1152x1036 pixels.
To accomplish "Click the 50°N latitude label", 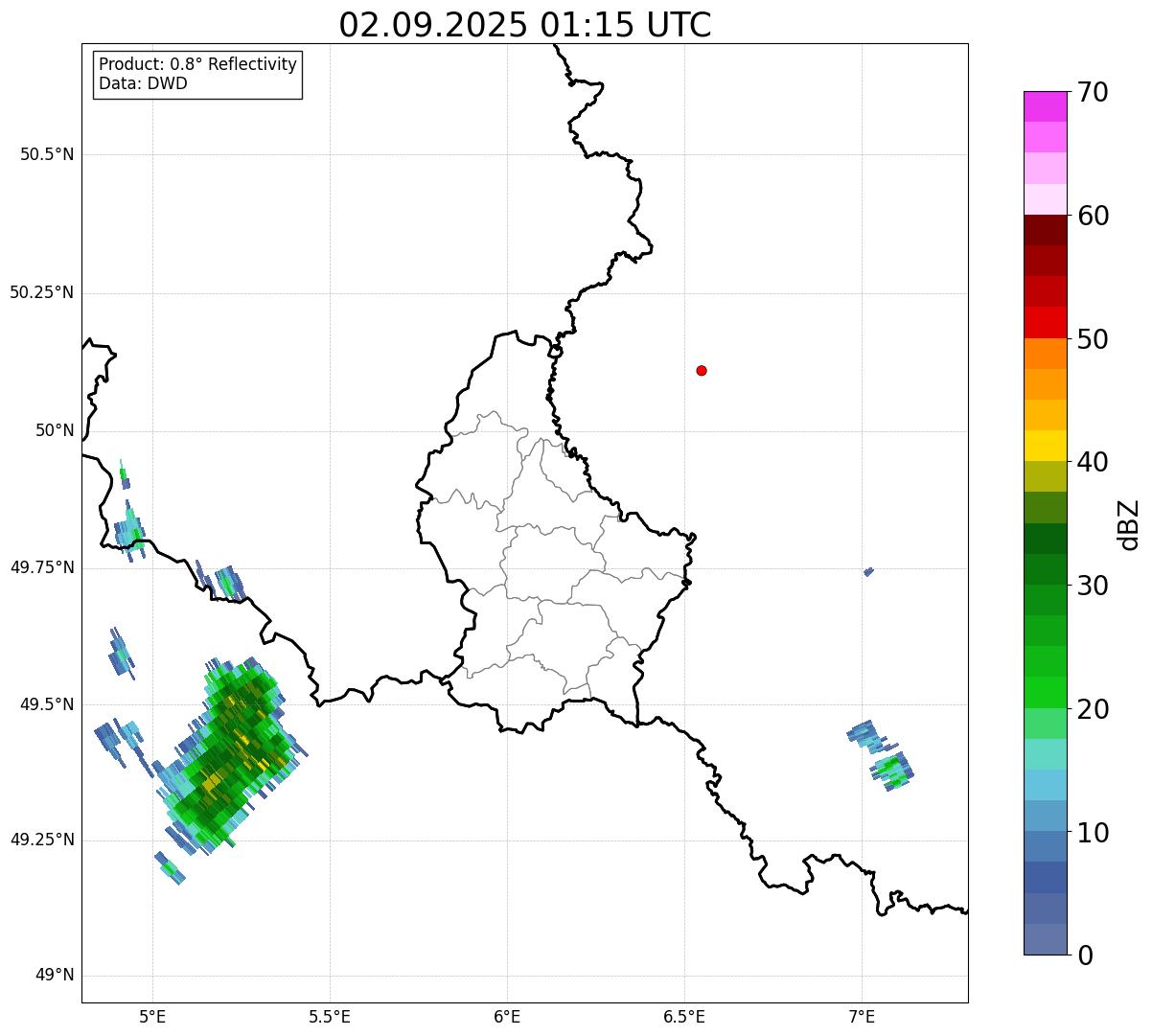I will click(x=55, y=430).
